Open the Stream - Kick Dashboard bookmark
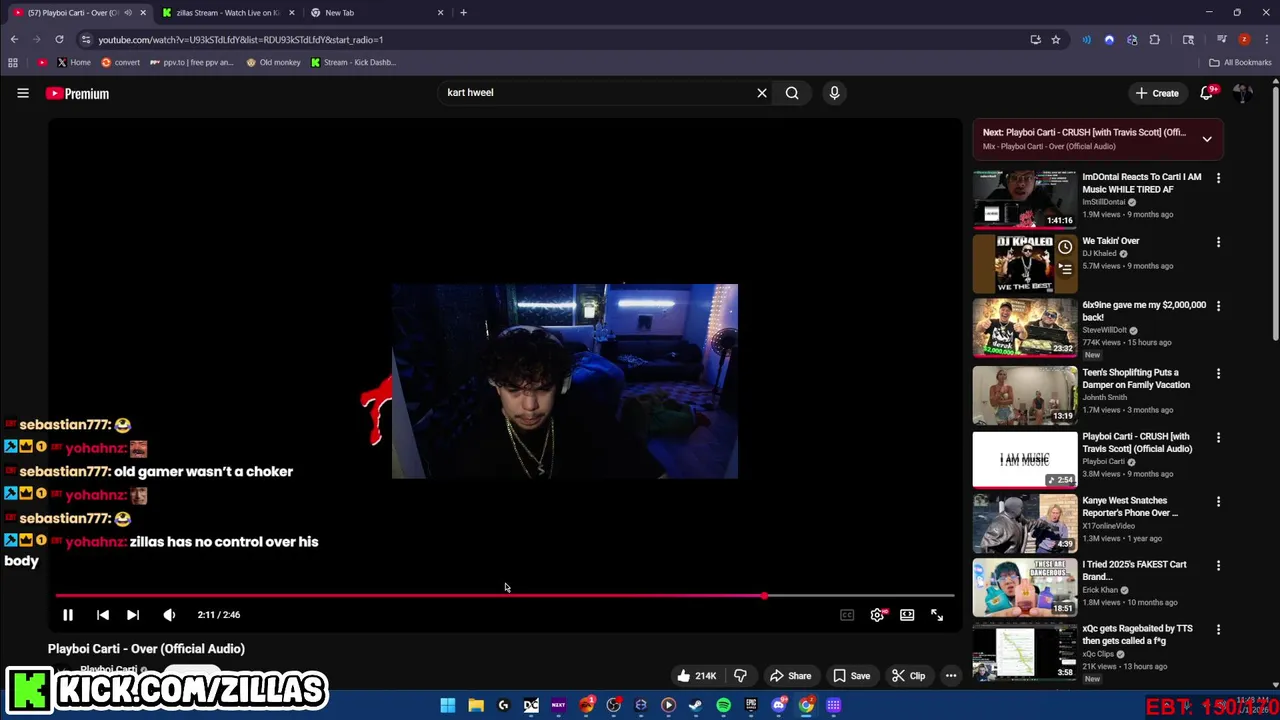Image resolution: width=1280 pixels, height=720 pixels. pyautogui.click(x=353, y=62)
